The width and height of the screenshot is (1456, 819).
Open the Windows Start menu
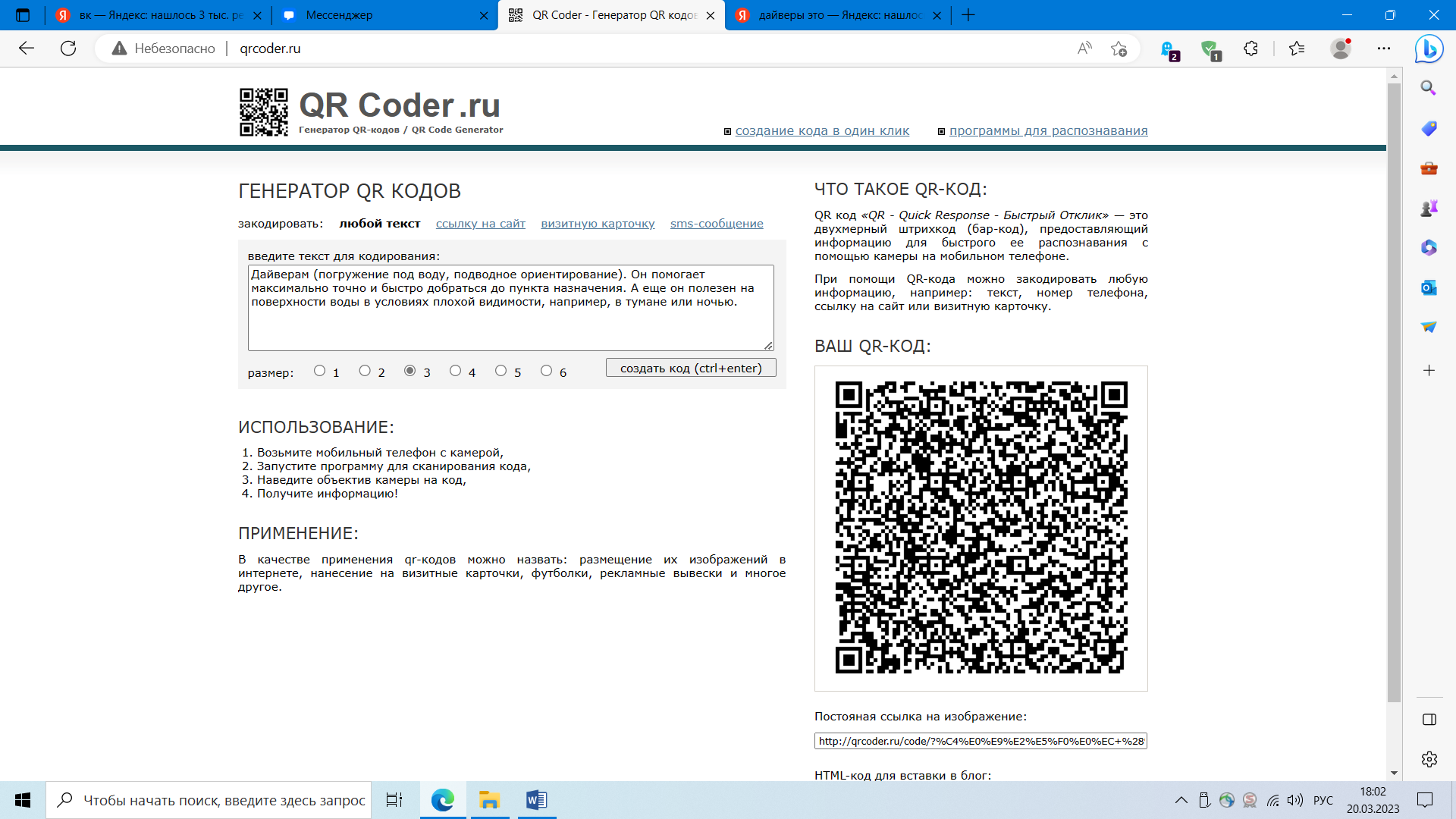pos(23,800)
